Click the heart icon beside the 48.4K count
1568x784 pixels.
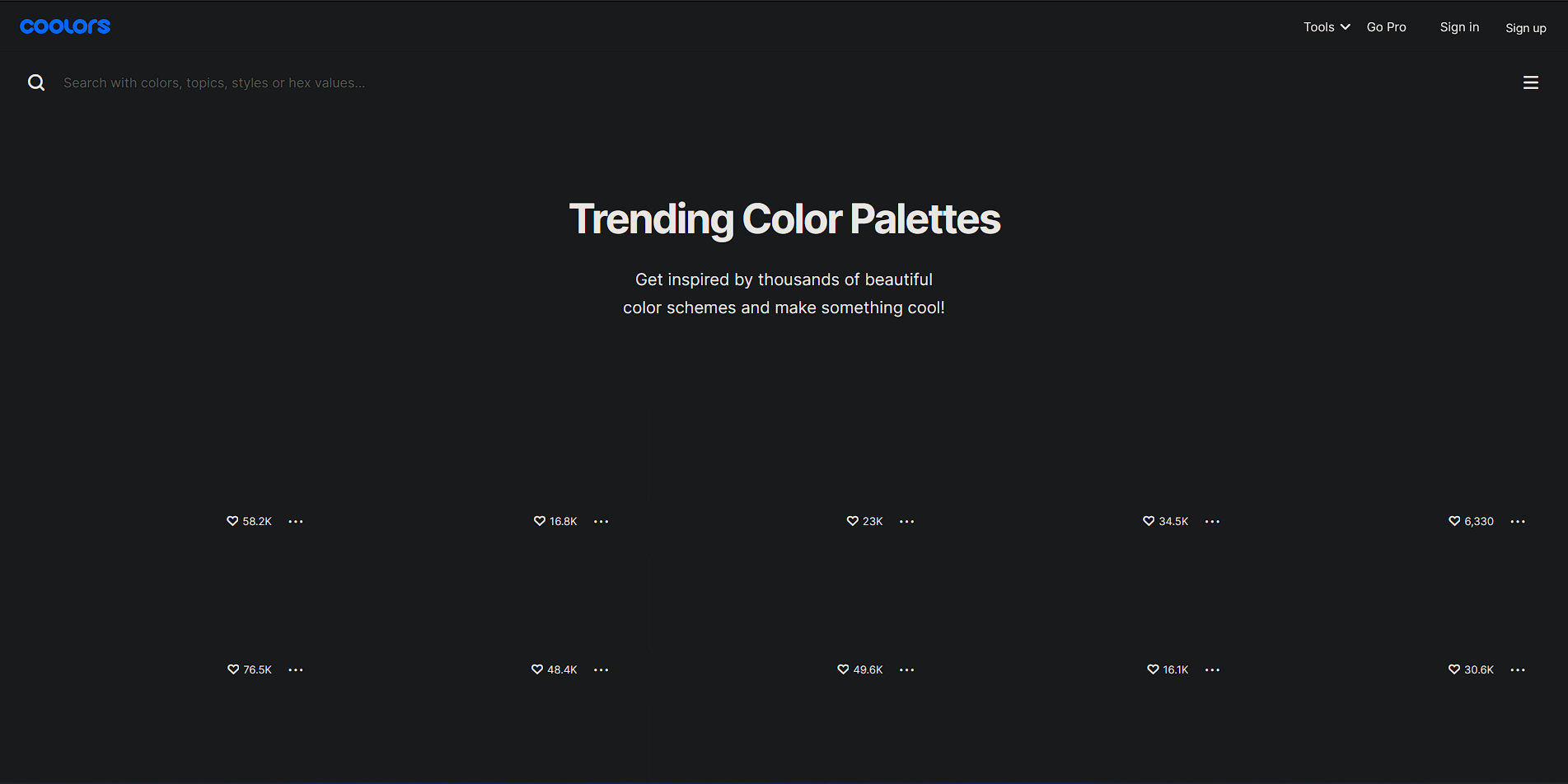[536, 669]
